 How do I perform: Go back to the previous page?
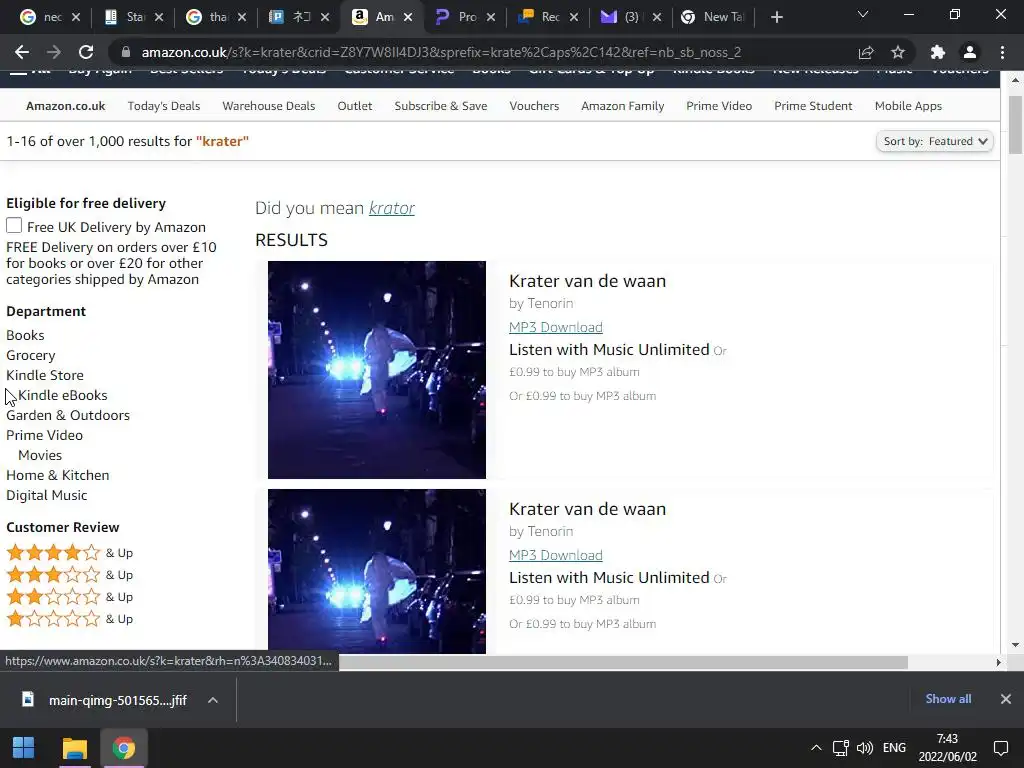click(x=22, y=52)
